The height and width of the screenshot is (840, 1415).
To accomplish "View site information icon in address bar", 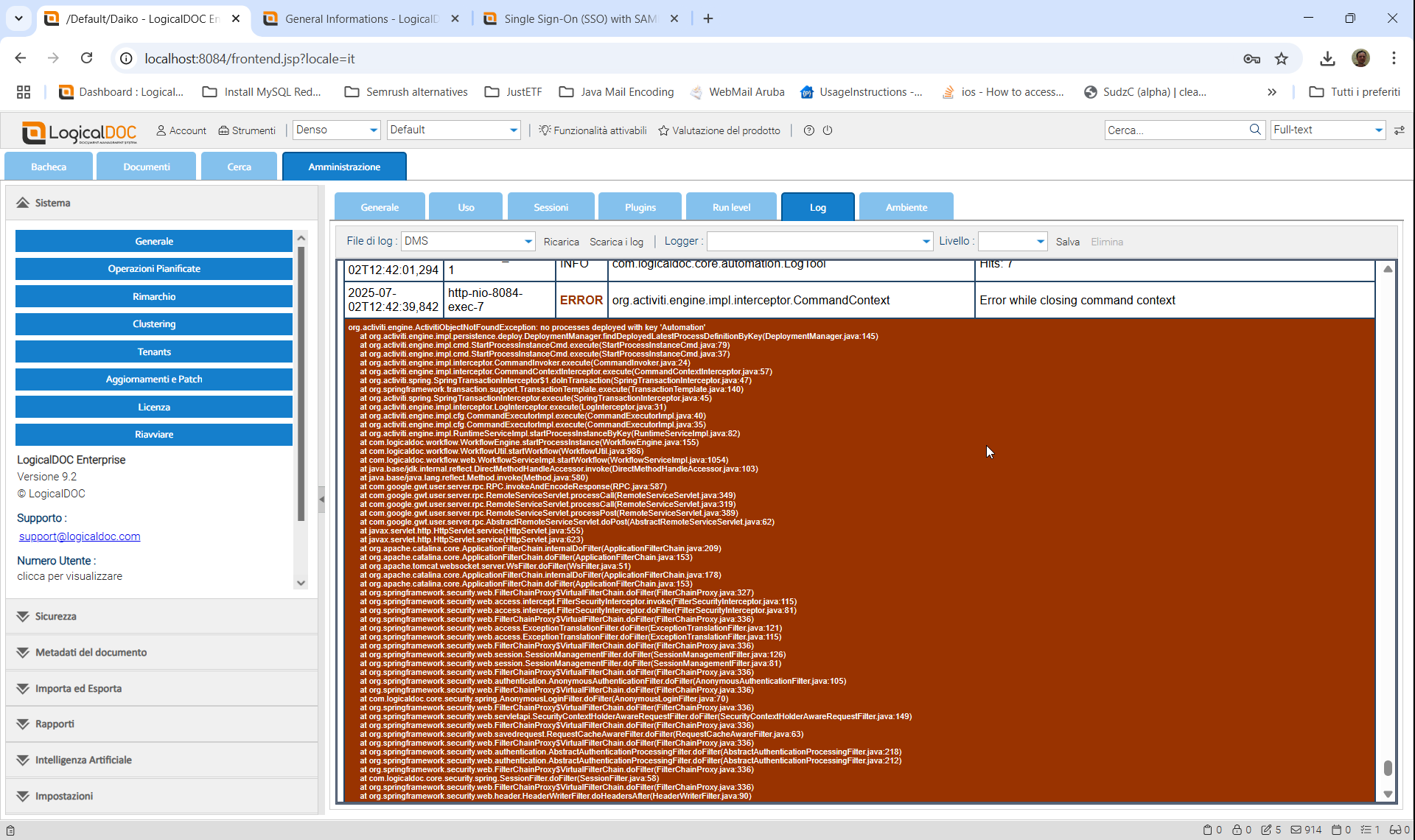I will coord(127,58).
